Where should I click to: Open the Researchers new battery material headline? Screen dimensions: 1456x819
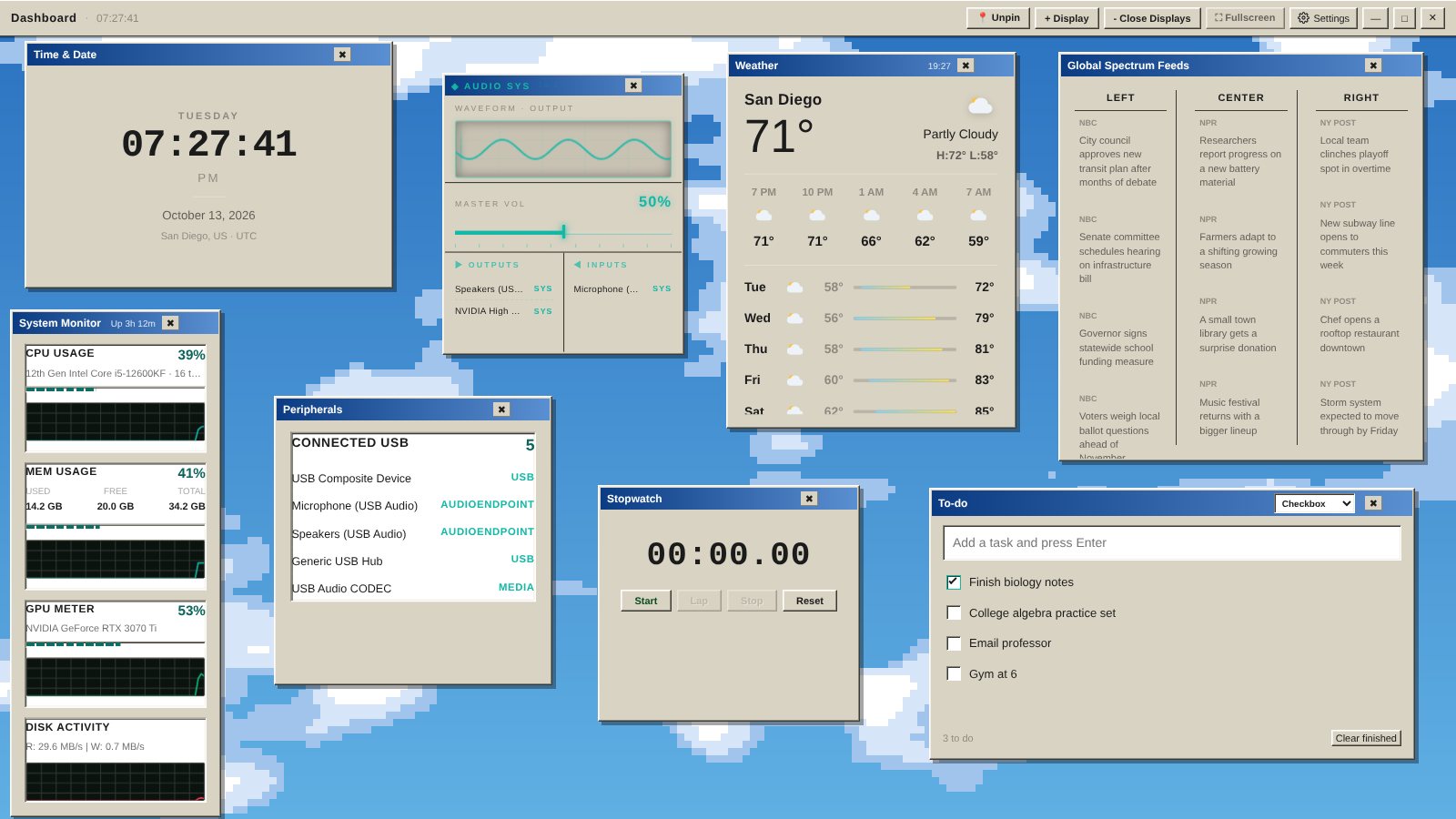1239,162
